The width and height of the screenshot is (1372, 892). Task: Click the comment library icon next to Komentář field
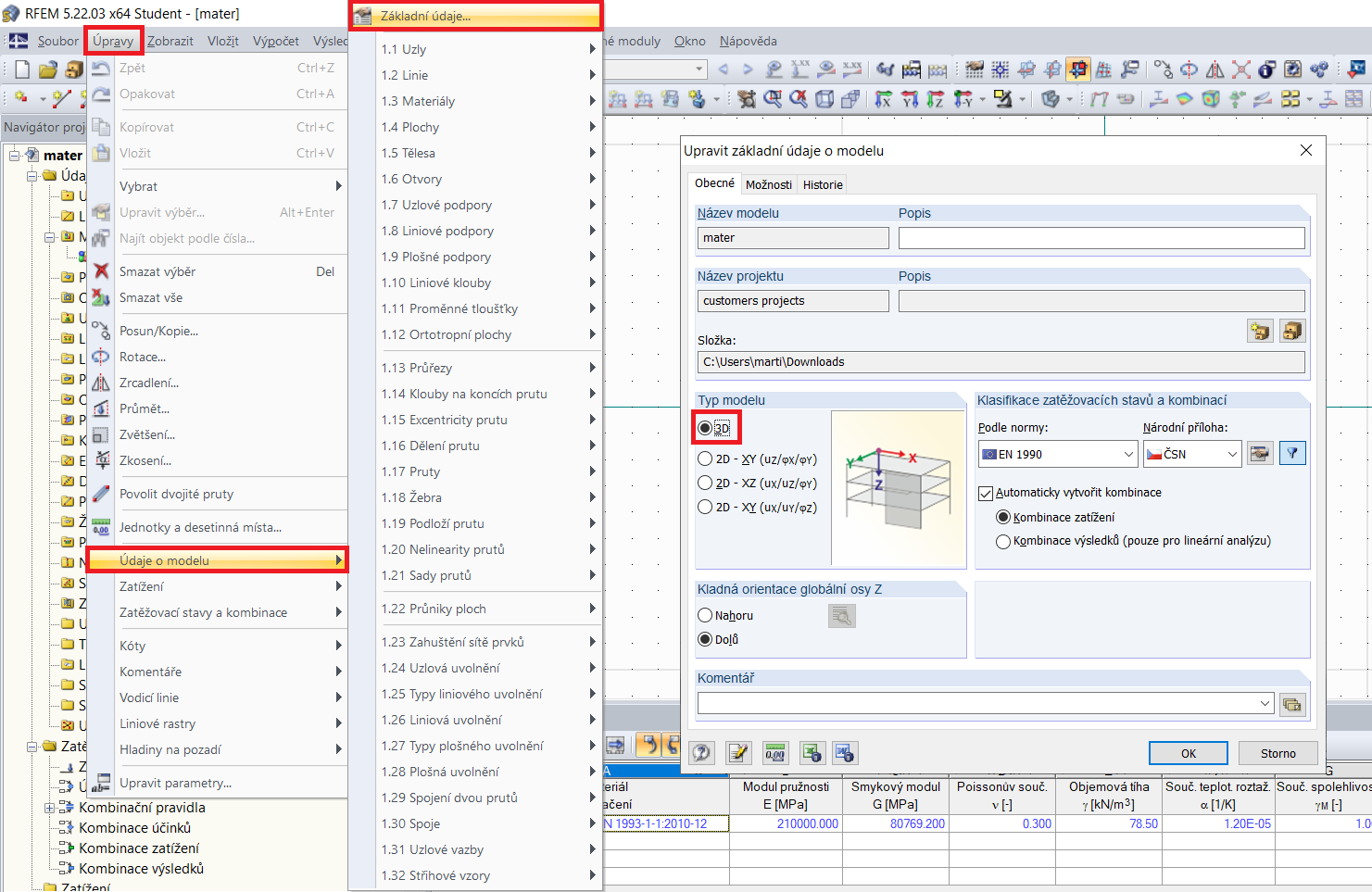[x=1292, y=705]
